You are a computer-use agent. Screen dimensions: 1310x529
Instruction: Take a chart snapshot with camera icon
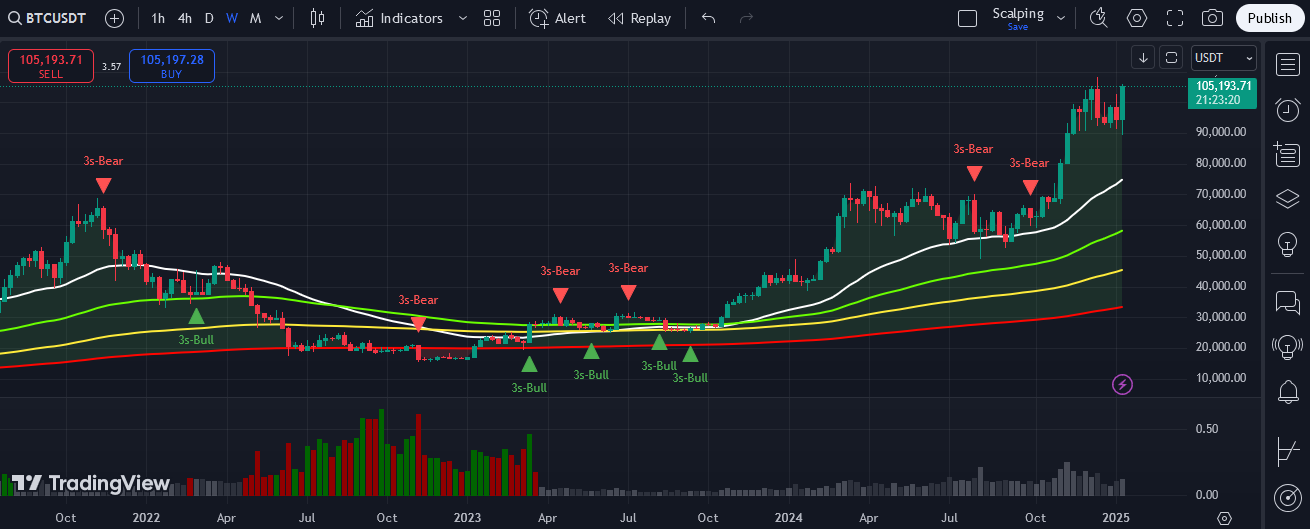coord(1212,18)
